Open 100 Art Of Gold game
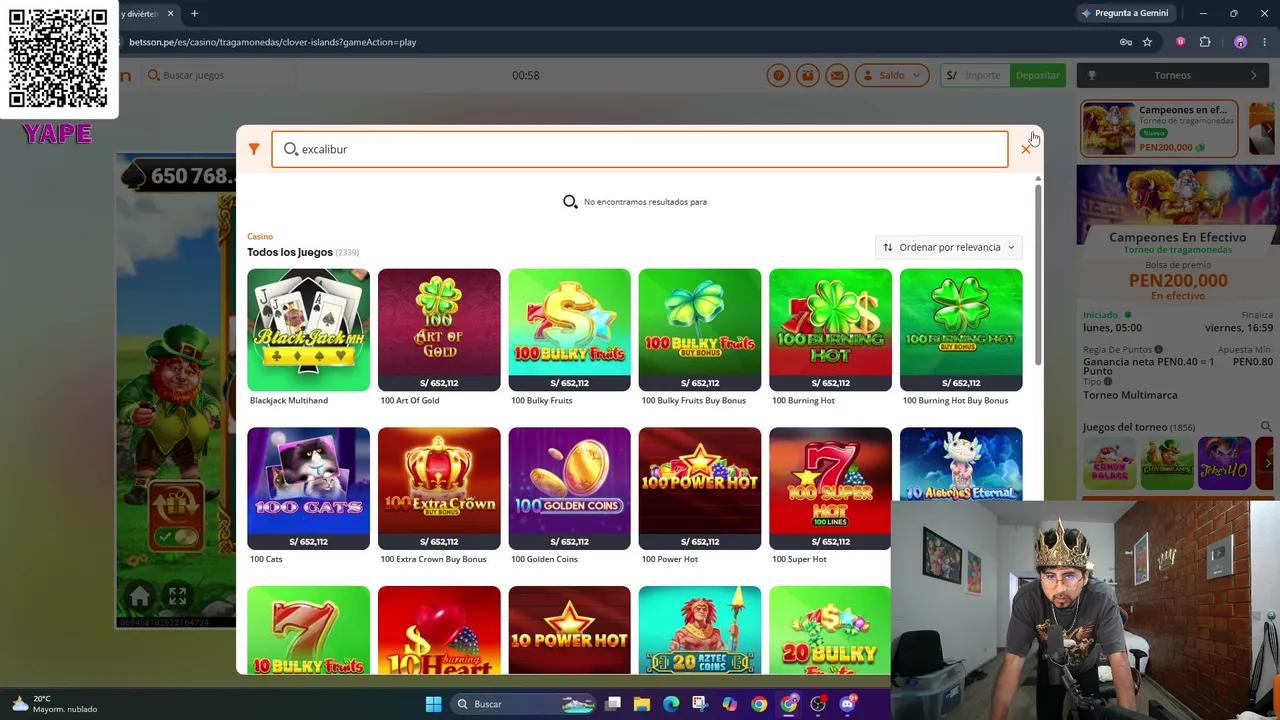1280x720 pixels. (439, 329)
